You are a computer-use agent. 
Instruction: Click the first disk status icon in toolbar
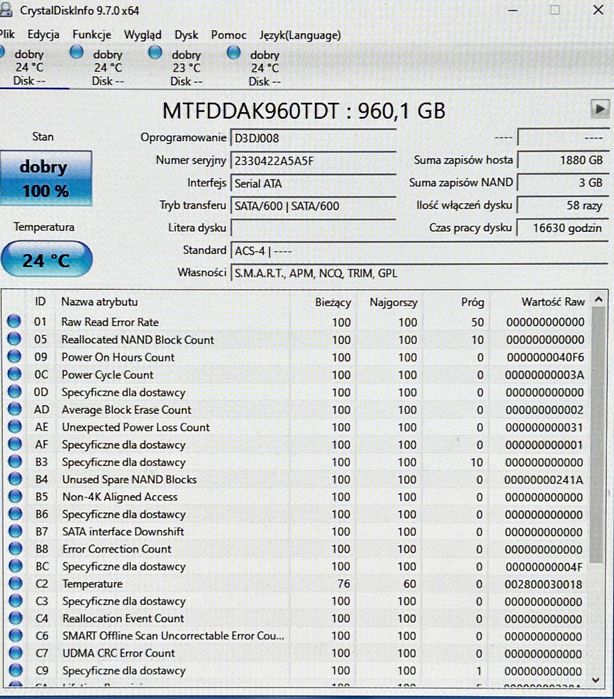pyautogui.click(x=1, y=53)
